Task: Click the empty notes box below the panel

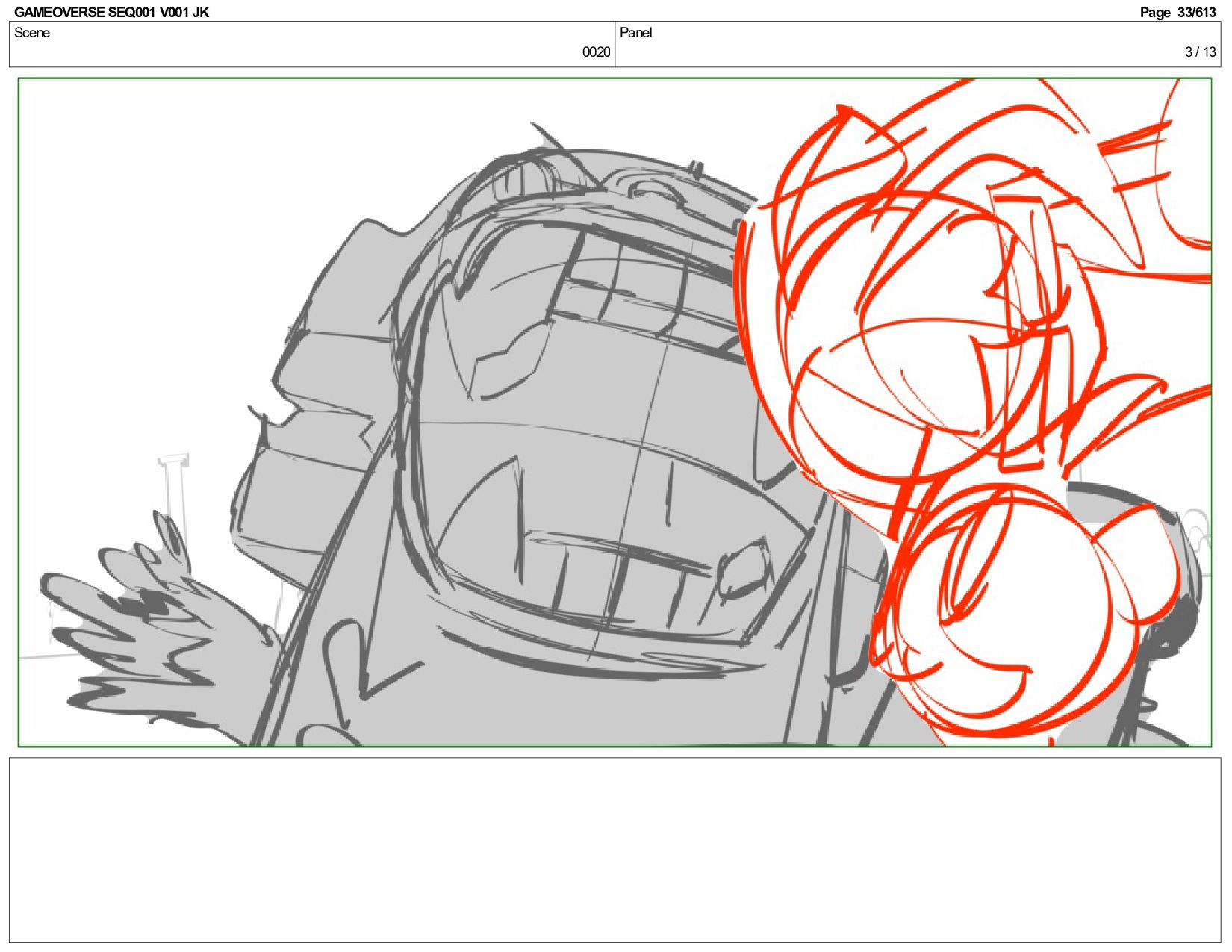Action: click(x=615, y=850)
